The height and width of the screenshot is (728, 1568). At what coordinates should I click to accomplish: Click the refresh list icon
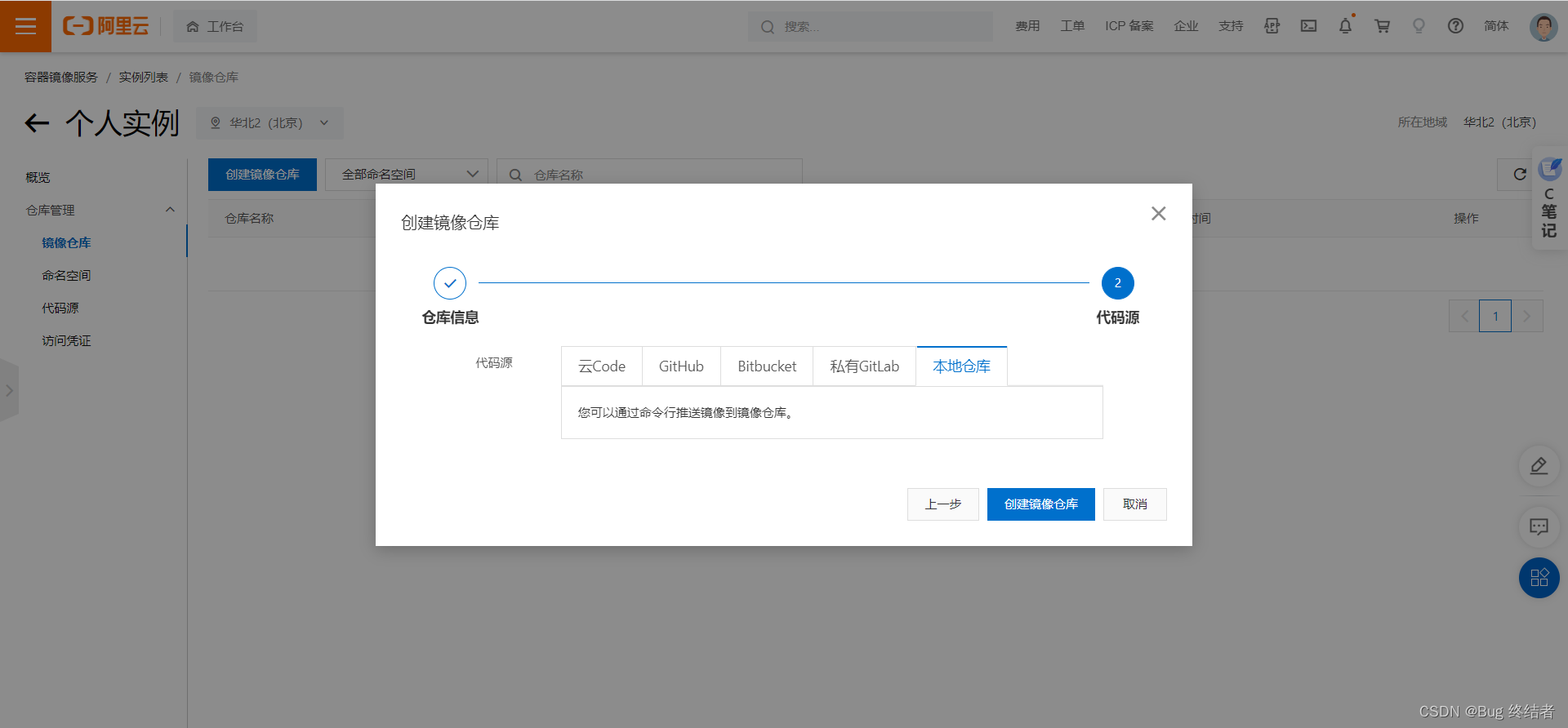point(1520,174)
